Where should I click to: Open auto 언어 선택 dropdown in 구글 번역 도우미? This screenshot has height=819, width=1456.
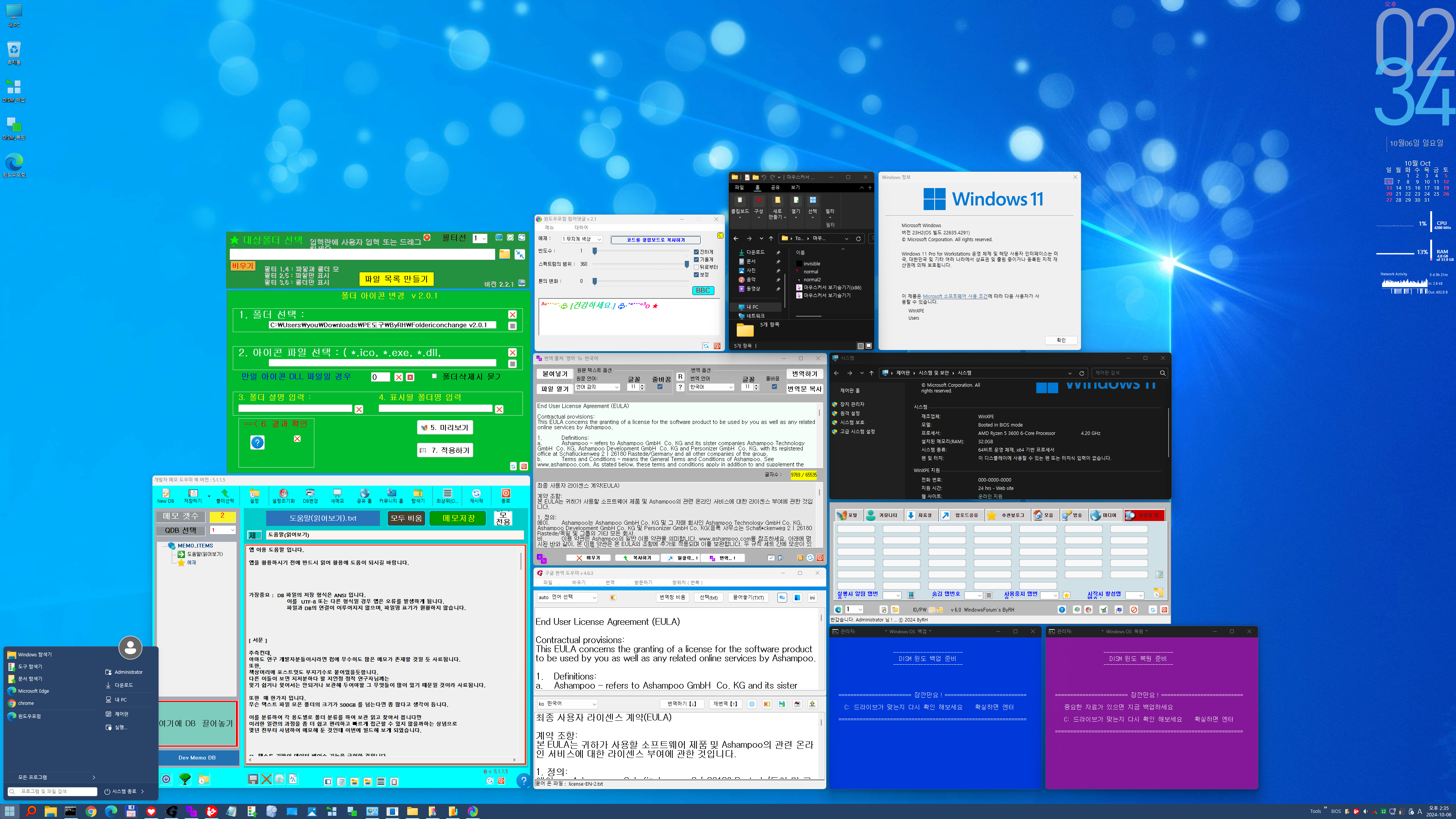click(567, 598)
